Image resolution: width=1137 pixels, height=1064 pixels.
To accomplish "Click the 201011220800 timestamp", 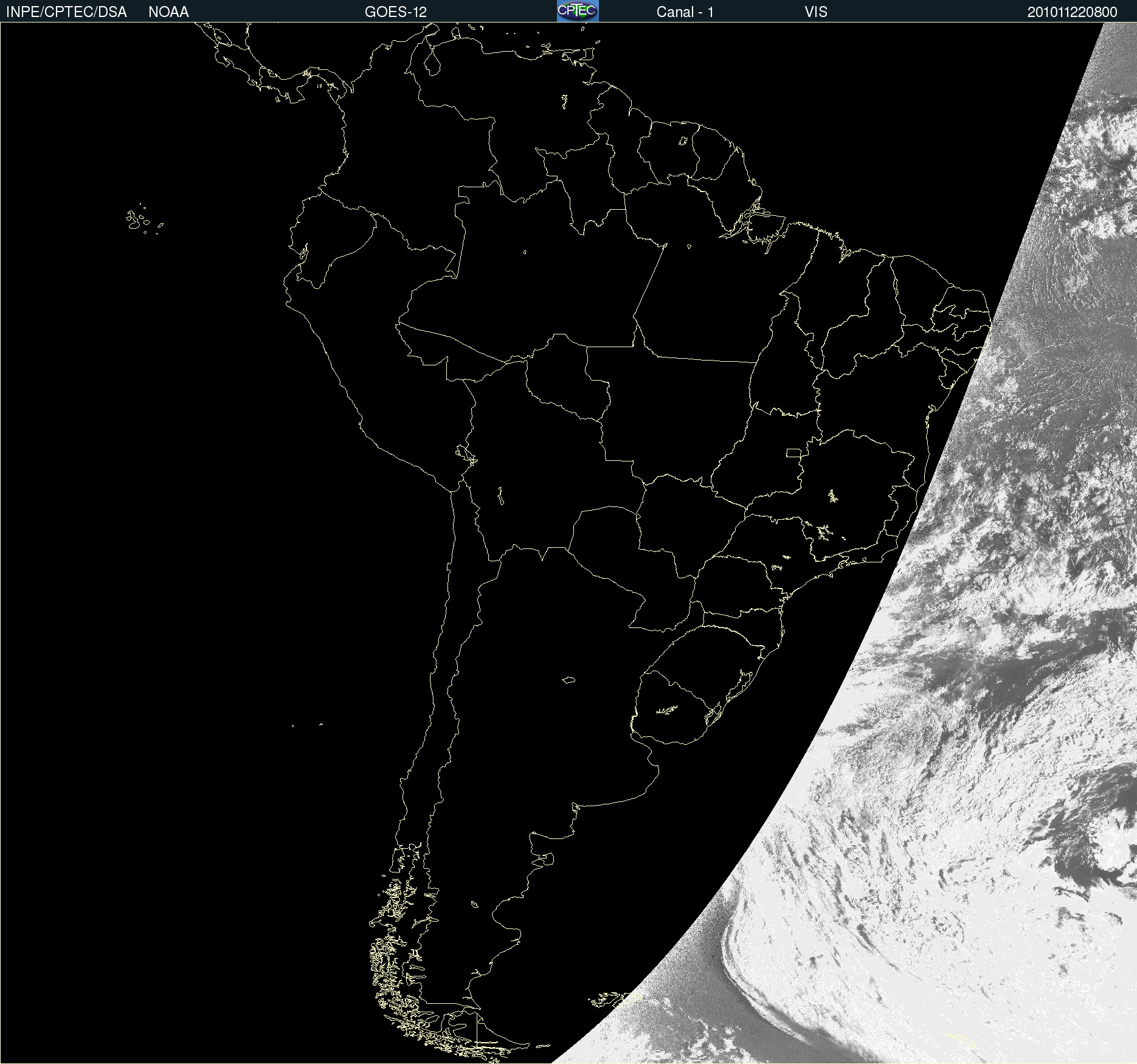I will (1073, 12).
